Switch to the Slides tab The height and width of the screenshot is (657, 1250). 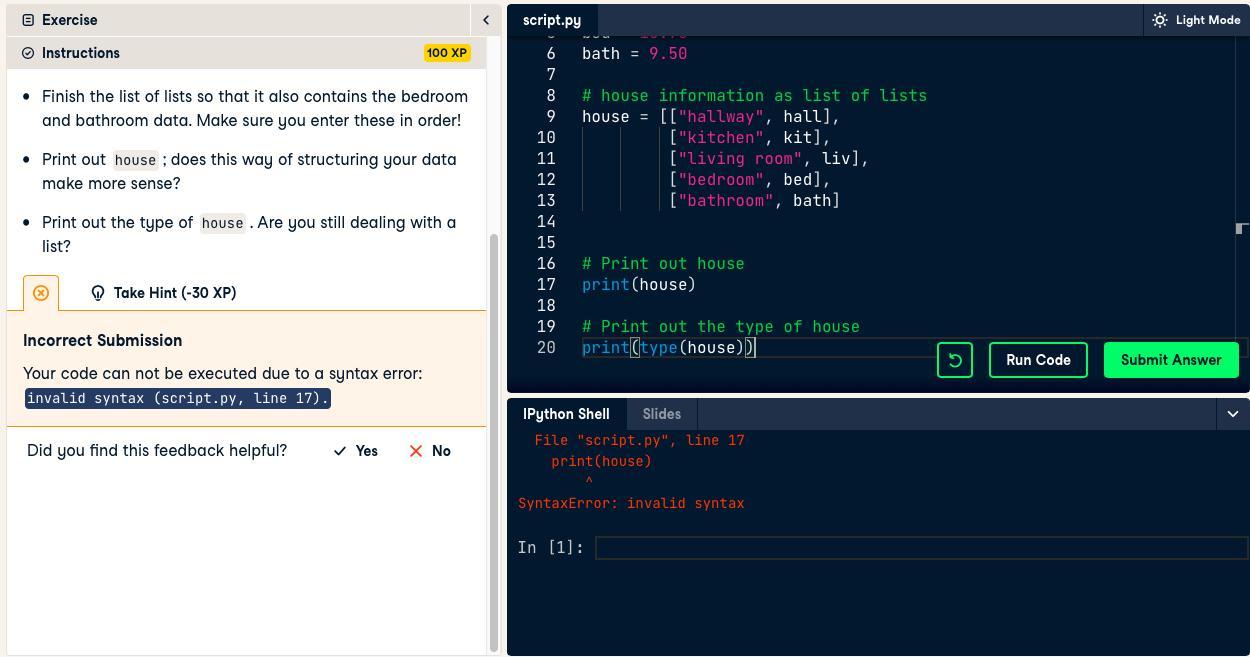pyautogui.click(x=661, y=414)
